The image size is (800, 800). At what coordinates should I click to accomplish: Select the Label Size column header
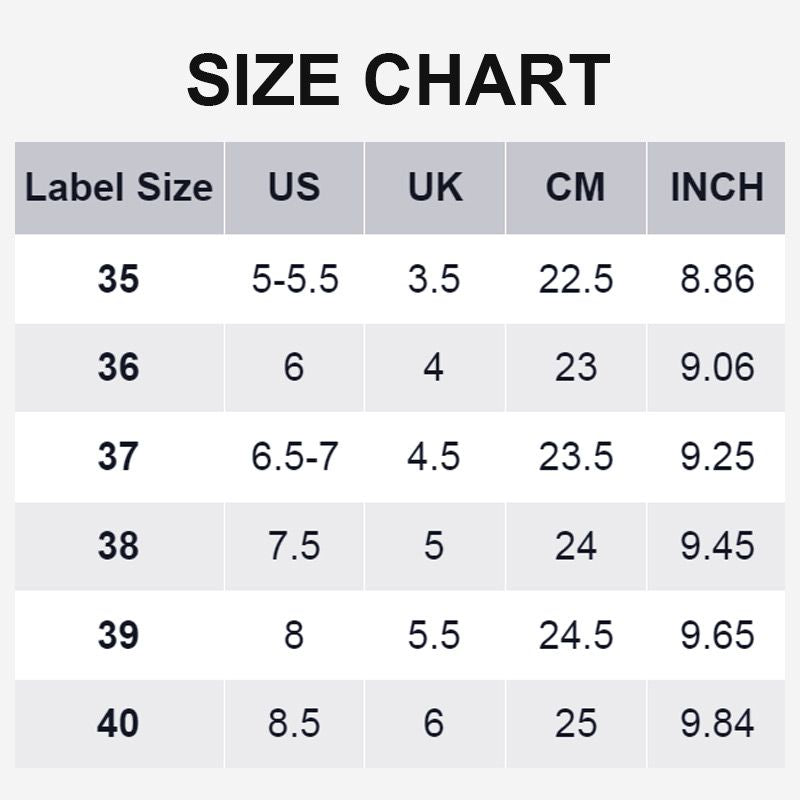click(119, 188)
